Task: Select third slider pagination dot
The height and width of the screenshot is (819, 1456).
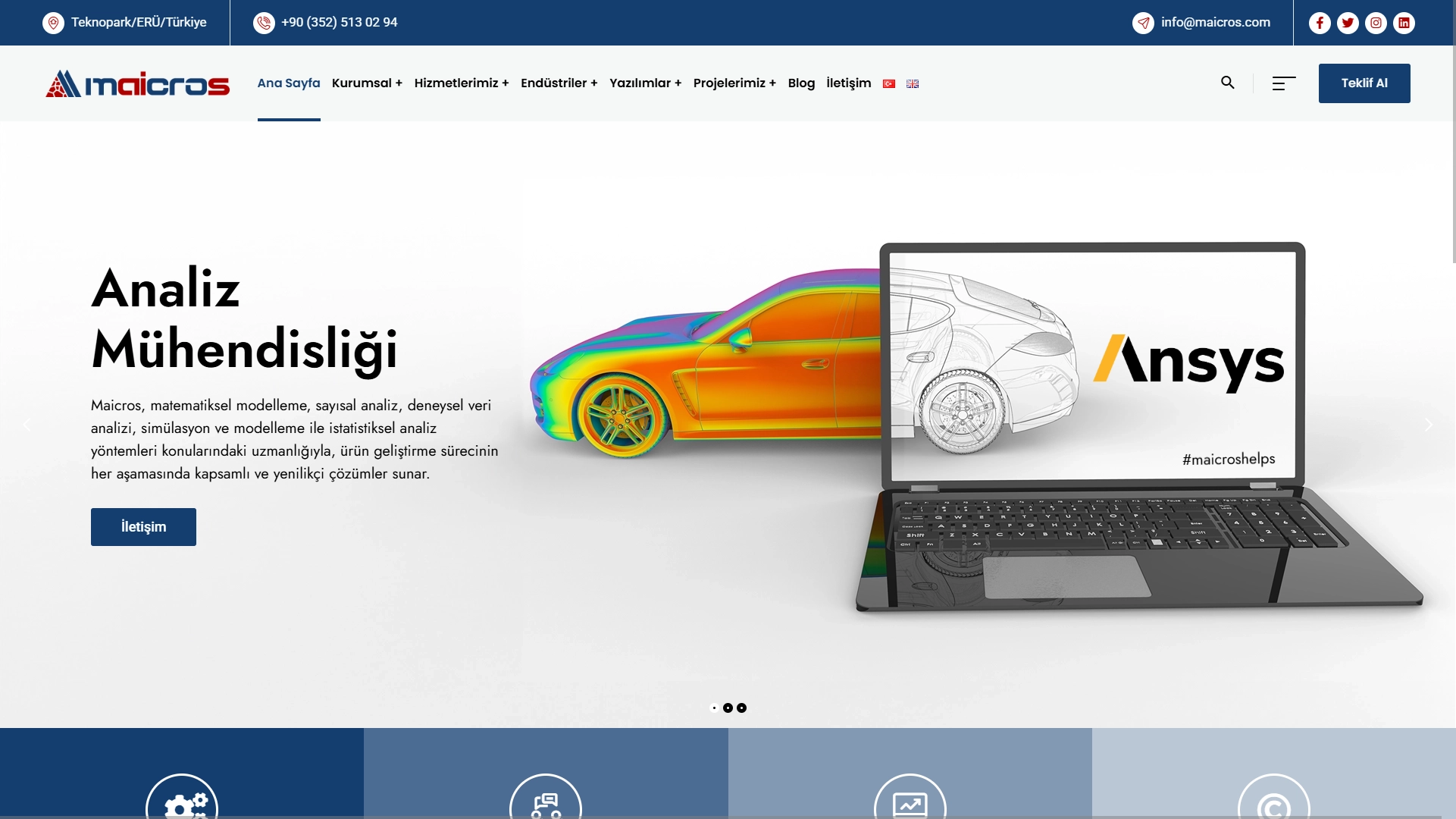Action: tap(741, 708)
